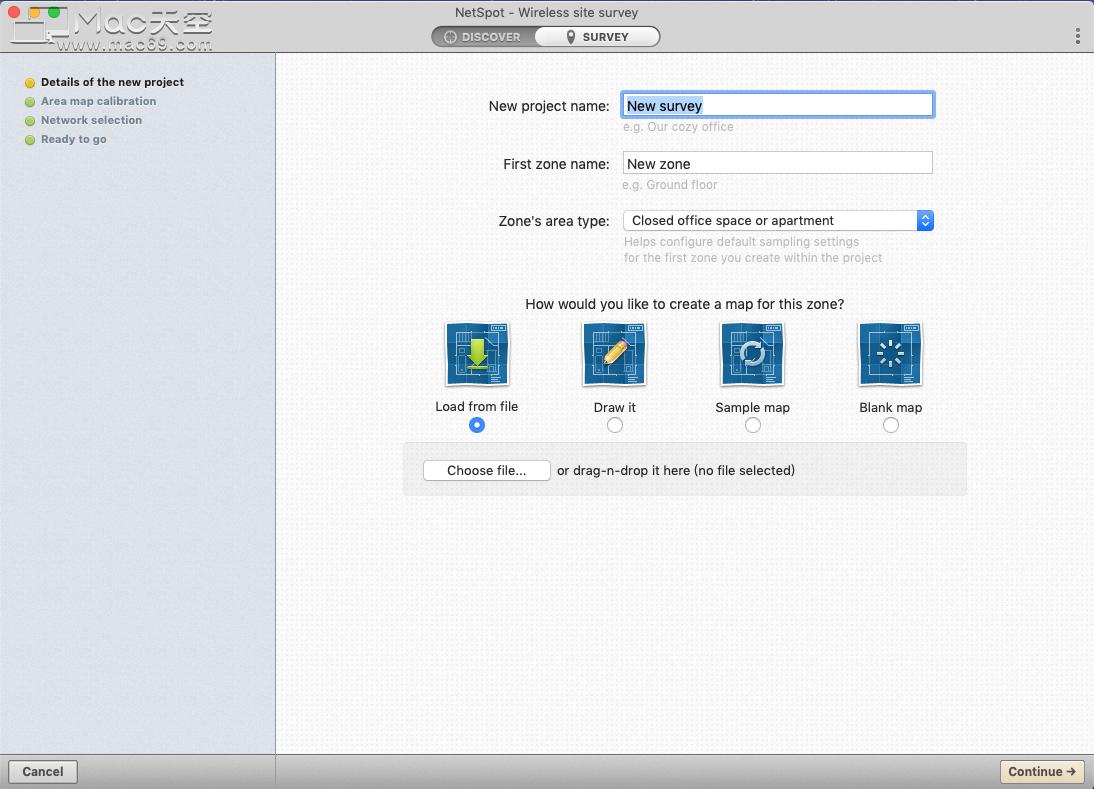Open the Zone's area type dropdown
The width and height of the screenshot is (1094, 789).
[x=777, y=220]
